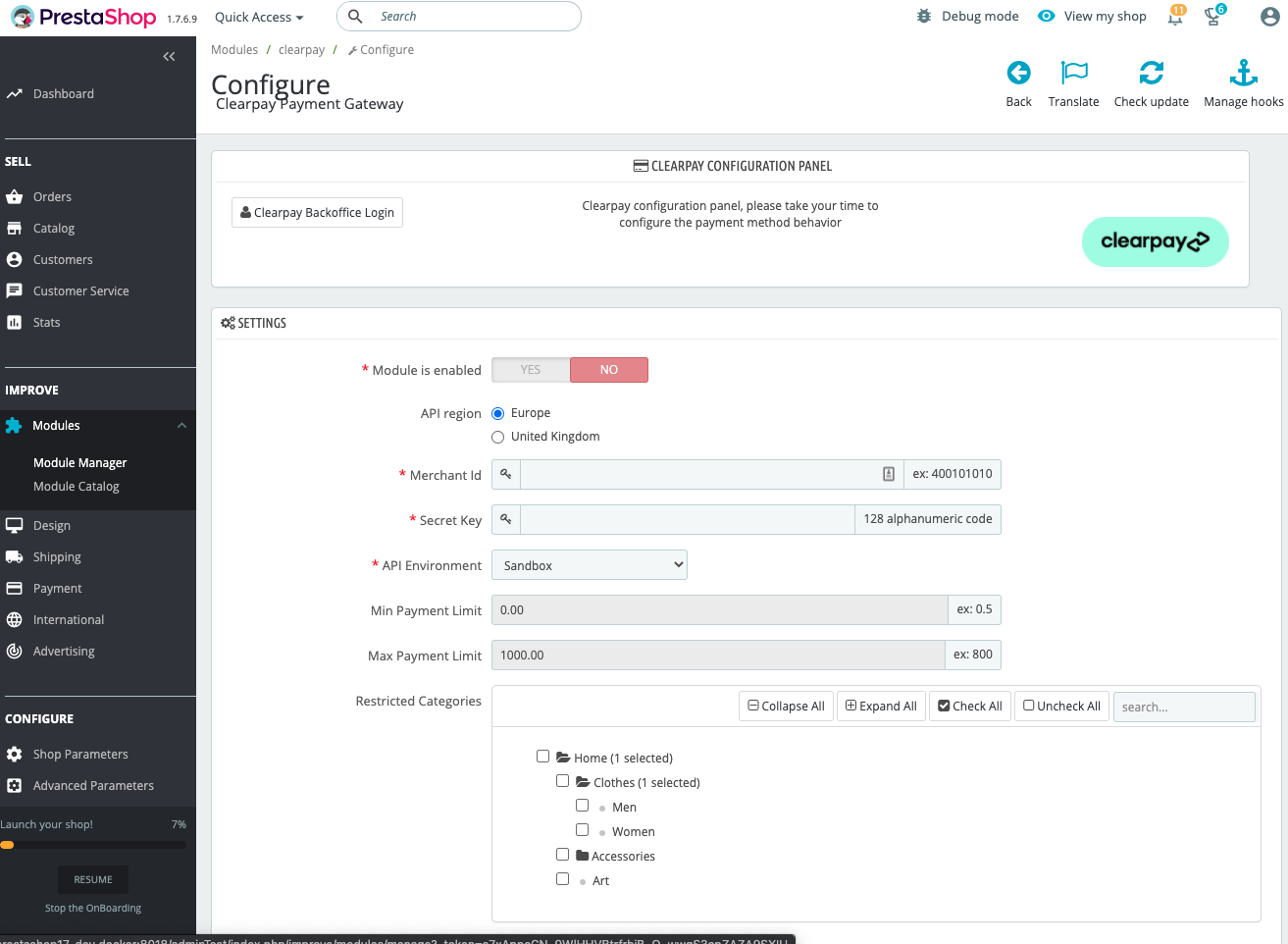Viewport: 1288px width, 944px height.
Task: Toggle Module is enabled to NO
Action: [609, 370]
